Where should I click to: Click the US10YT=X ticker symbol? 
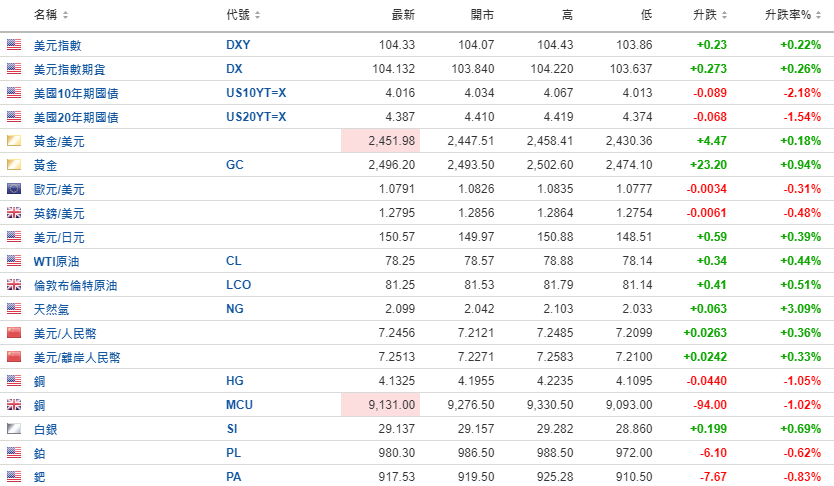pos(256,93)
